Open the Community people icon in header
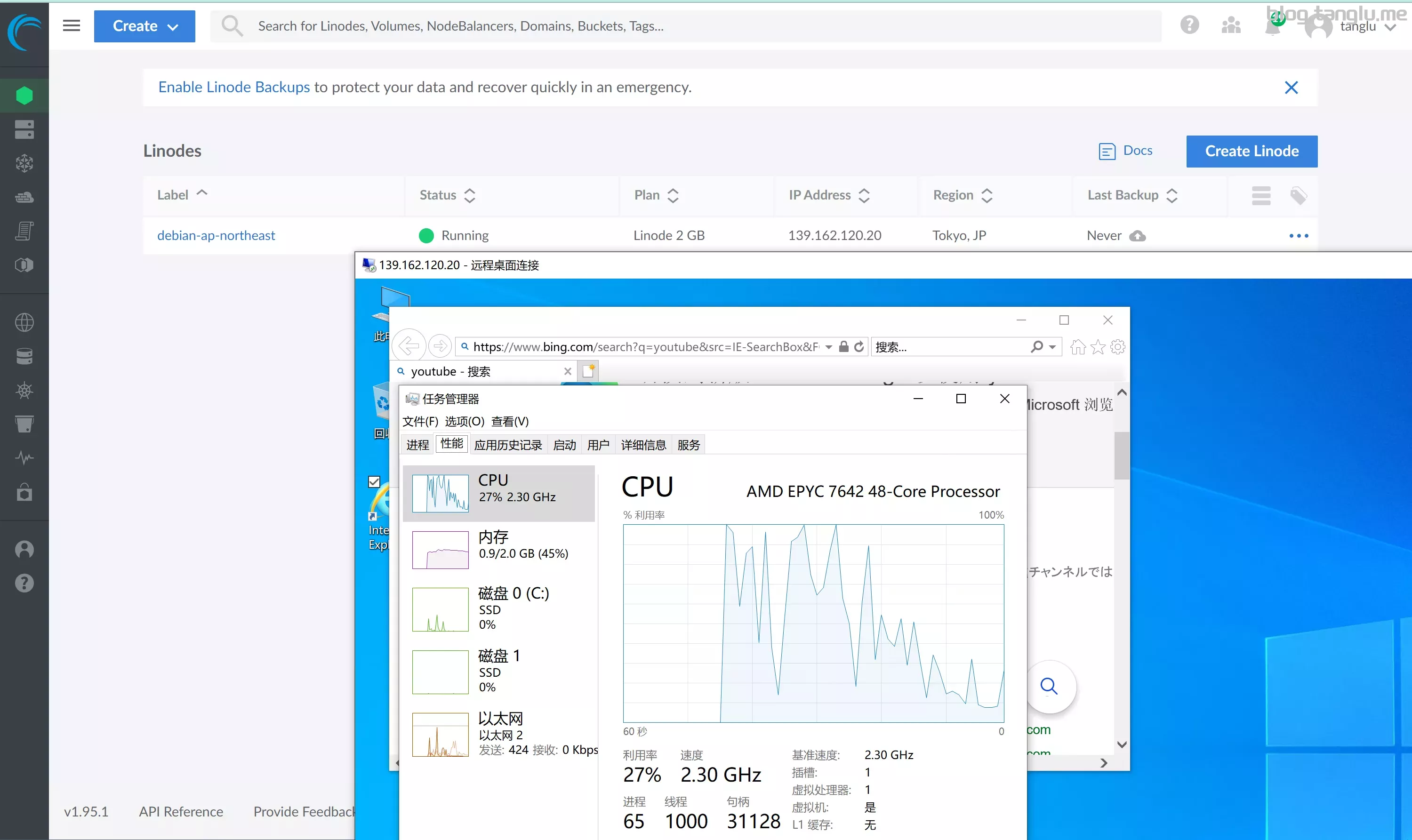The height and width of the screenshot is (840, 1412). tap(1231, 25)
